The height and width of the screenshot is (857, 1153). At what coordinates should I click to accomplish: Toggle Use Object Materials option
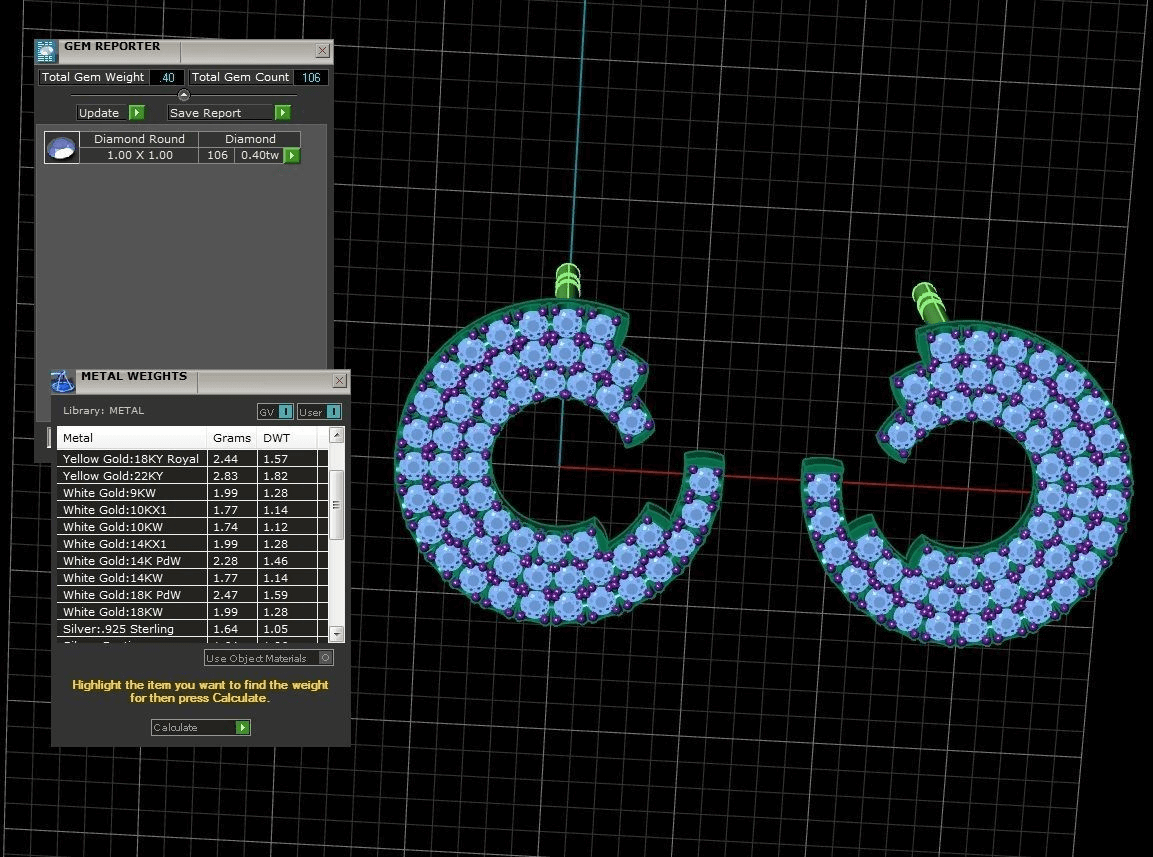[x=326, y=658]
